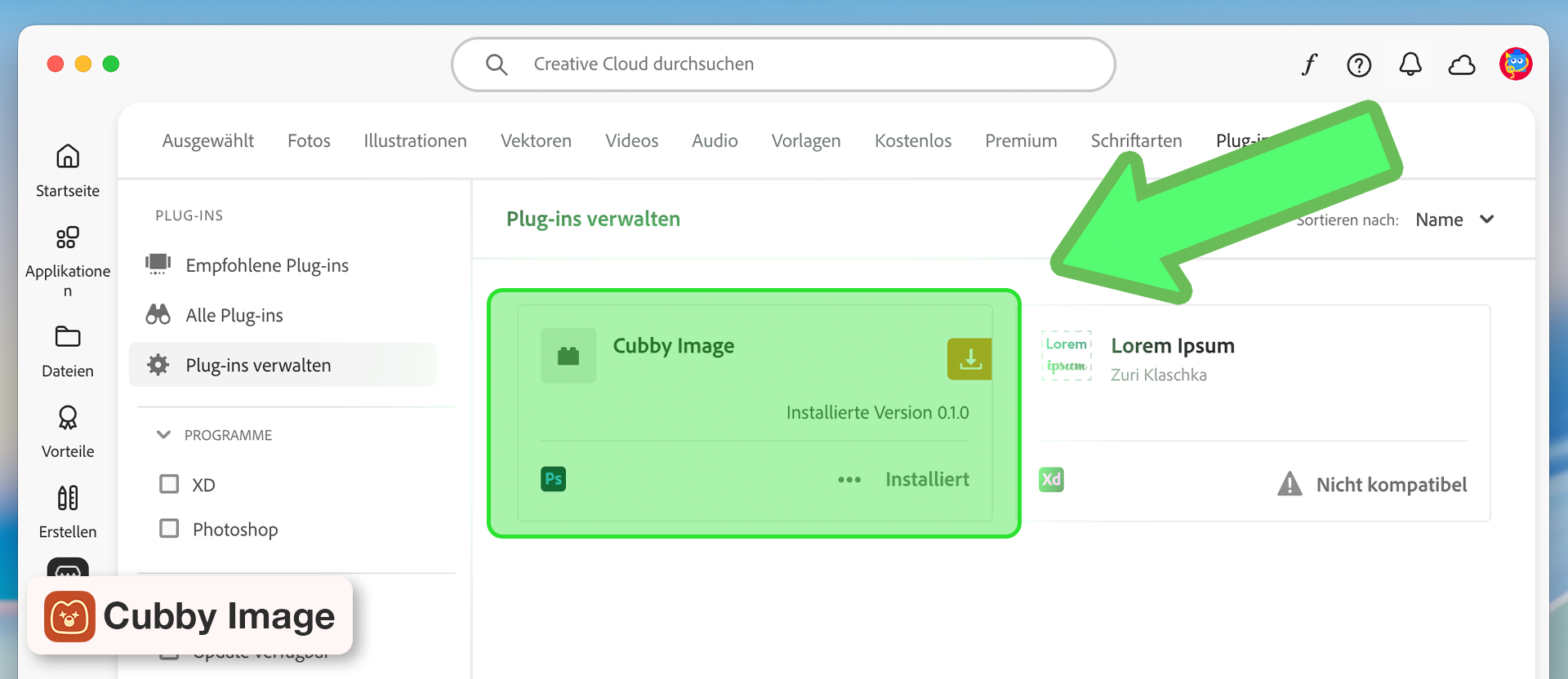Open the fonts icon in the header

coord(1309,64)
